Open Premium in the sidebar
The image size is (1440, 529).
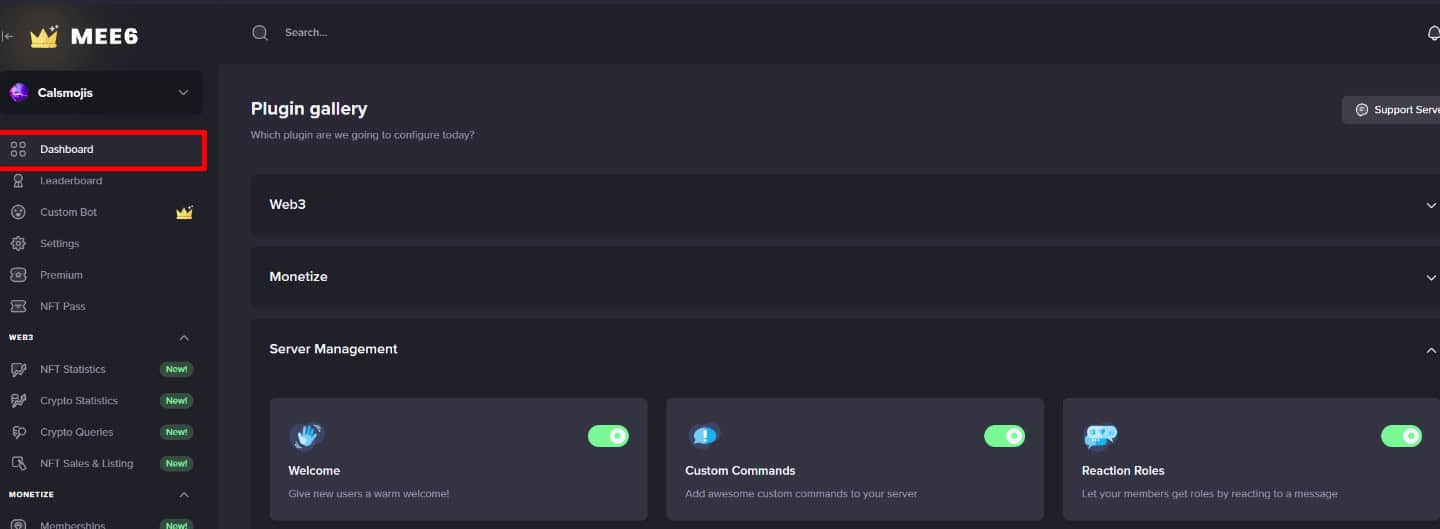(x=61, y=275)
